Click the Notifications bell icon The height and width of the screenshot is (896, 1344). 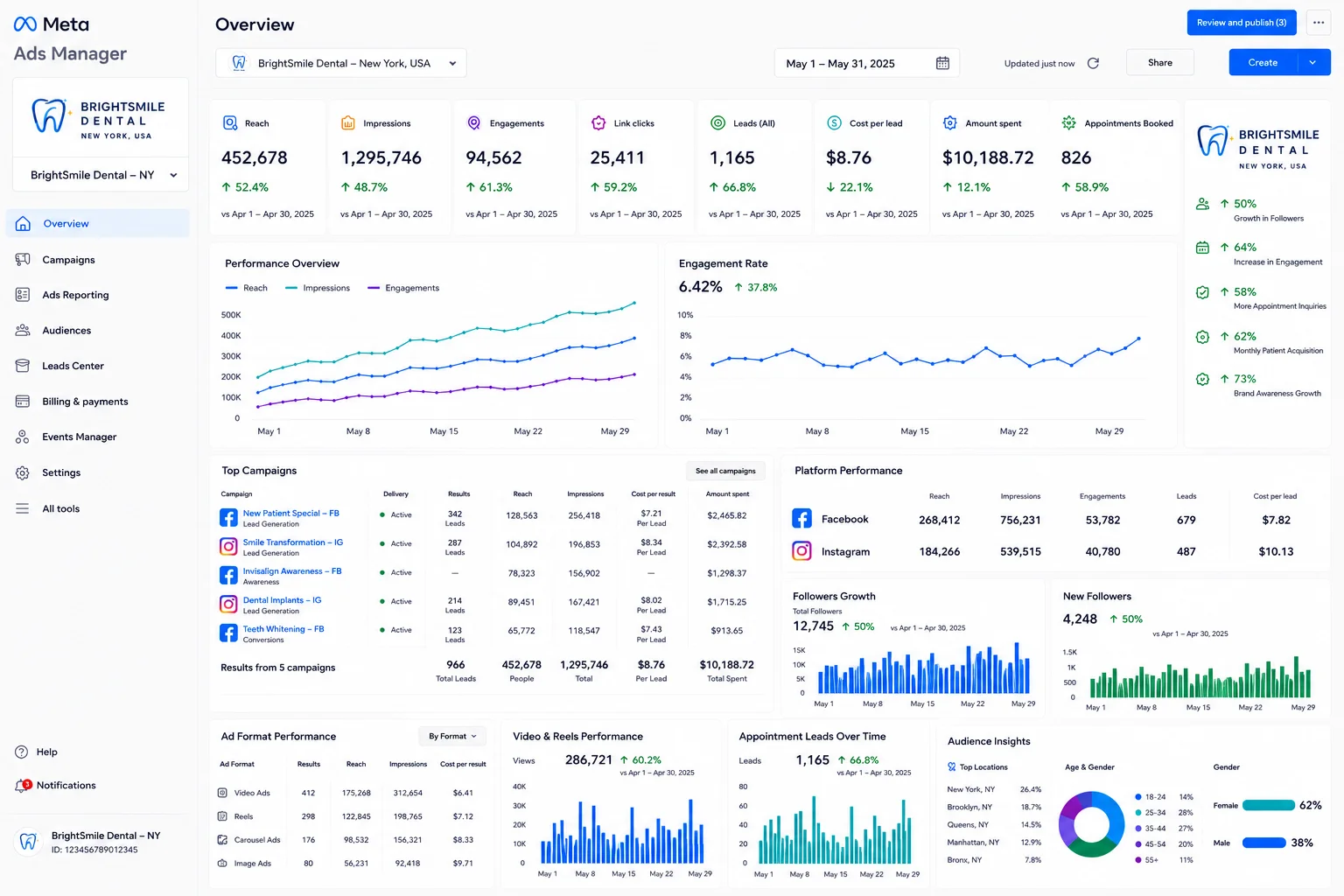(23, 786)
